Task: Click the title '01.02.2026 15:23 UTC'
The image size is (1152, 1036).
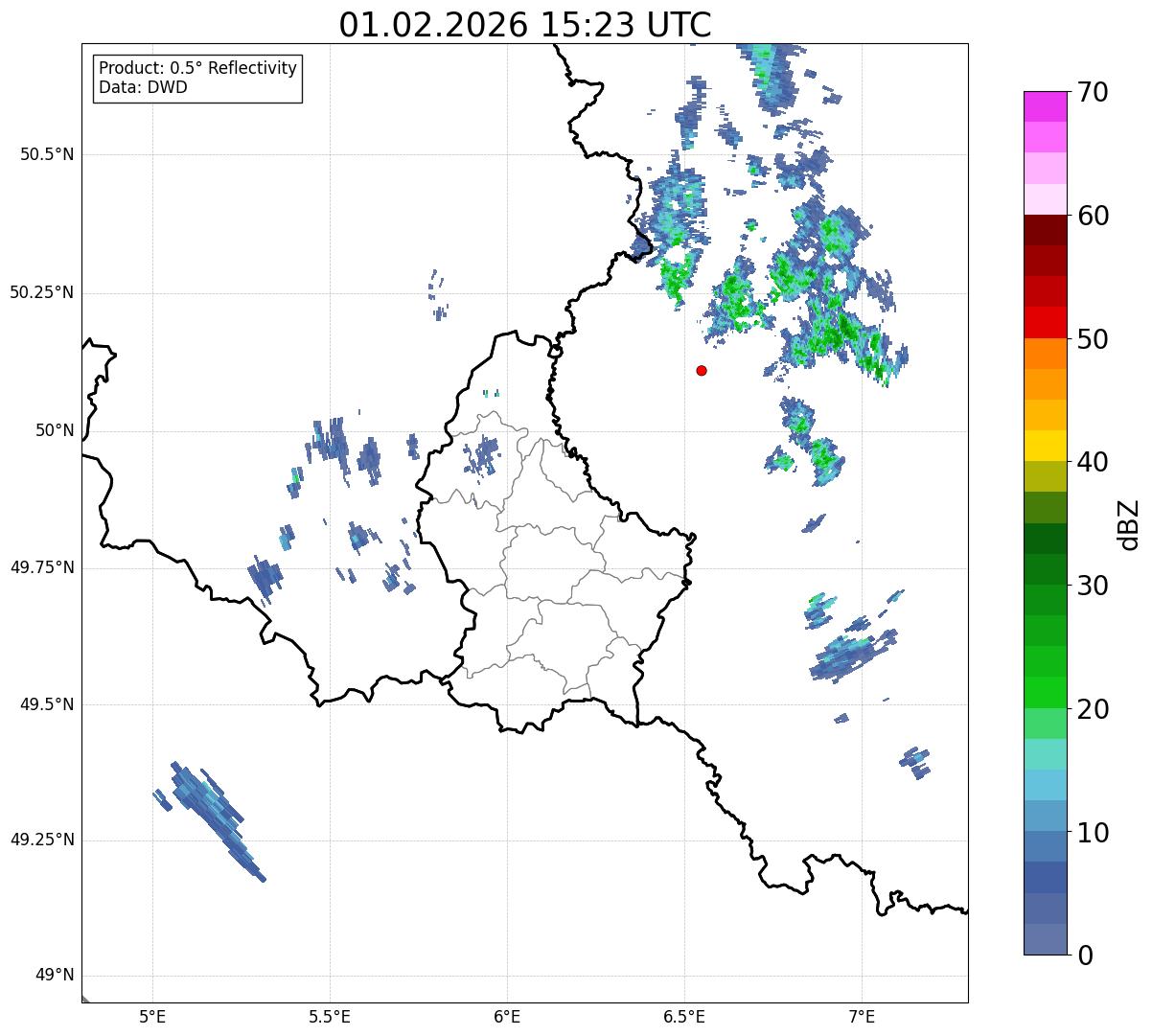Action: (x=525, y=25)
